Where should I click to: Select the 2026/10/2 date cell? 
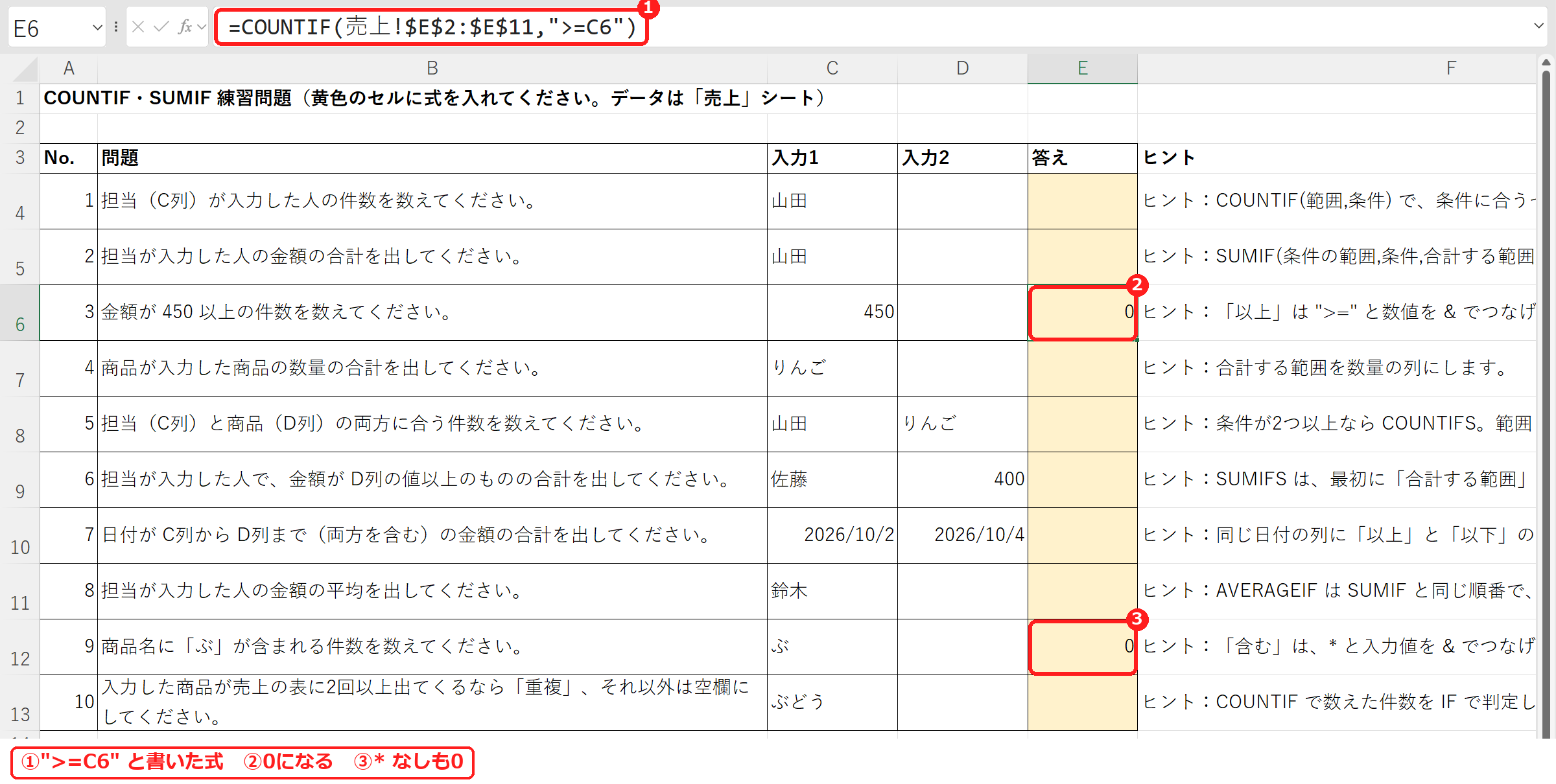pyautogui.click(x=832, y=536)
